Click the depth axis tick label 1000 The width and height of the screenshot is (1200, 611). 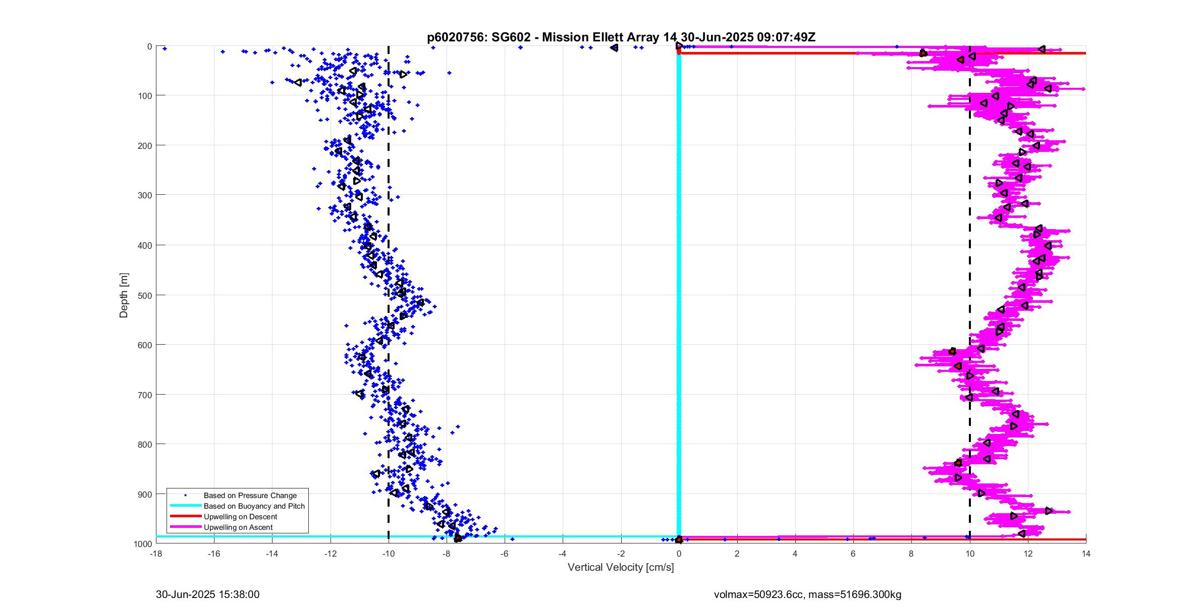142,543
